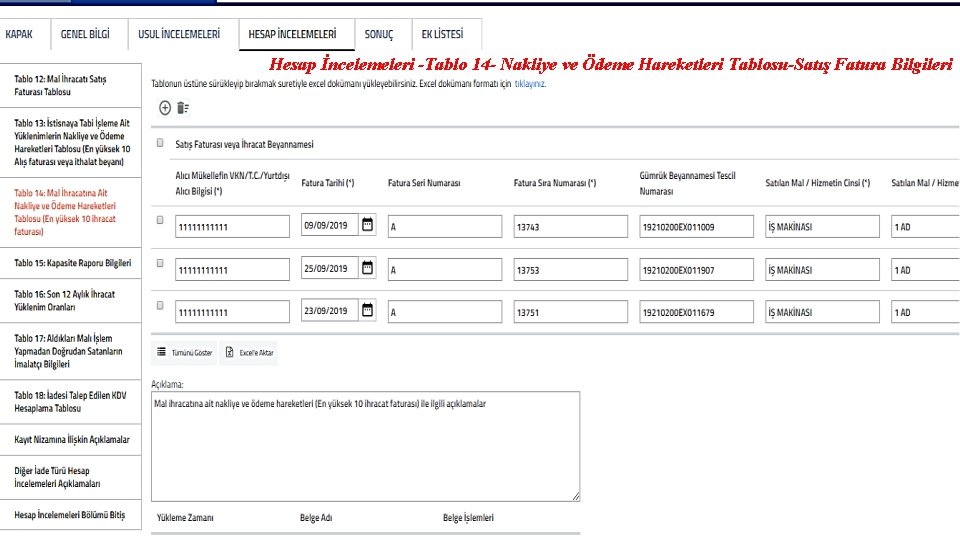Click Belge Adı column header

[x=316, y=518]
